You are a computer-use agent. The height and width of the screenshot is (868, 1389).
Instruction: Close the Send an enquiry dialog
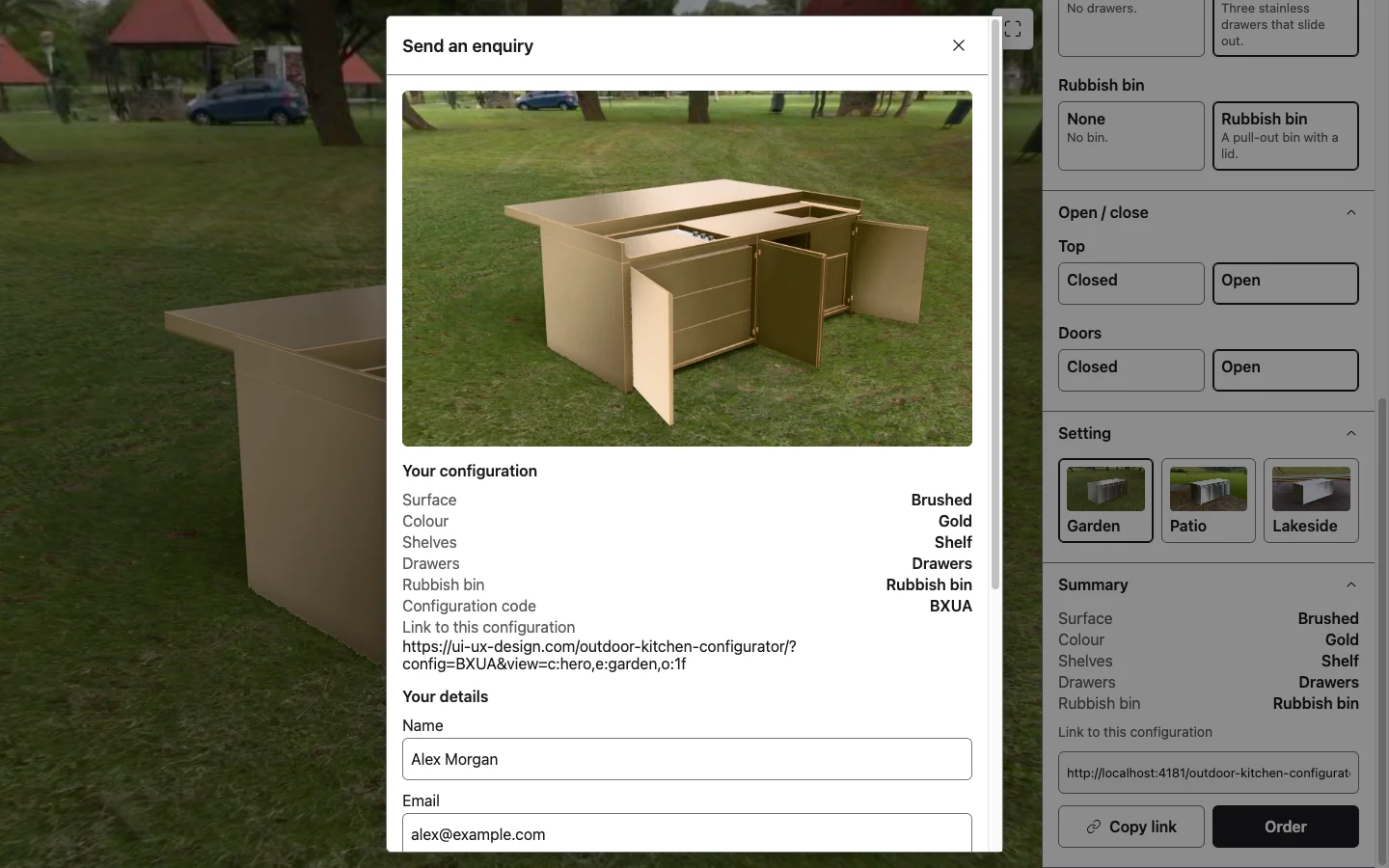click(959, 45)
